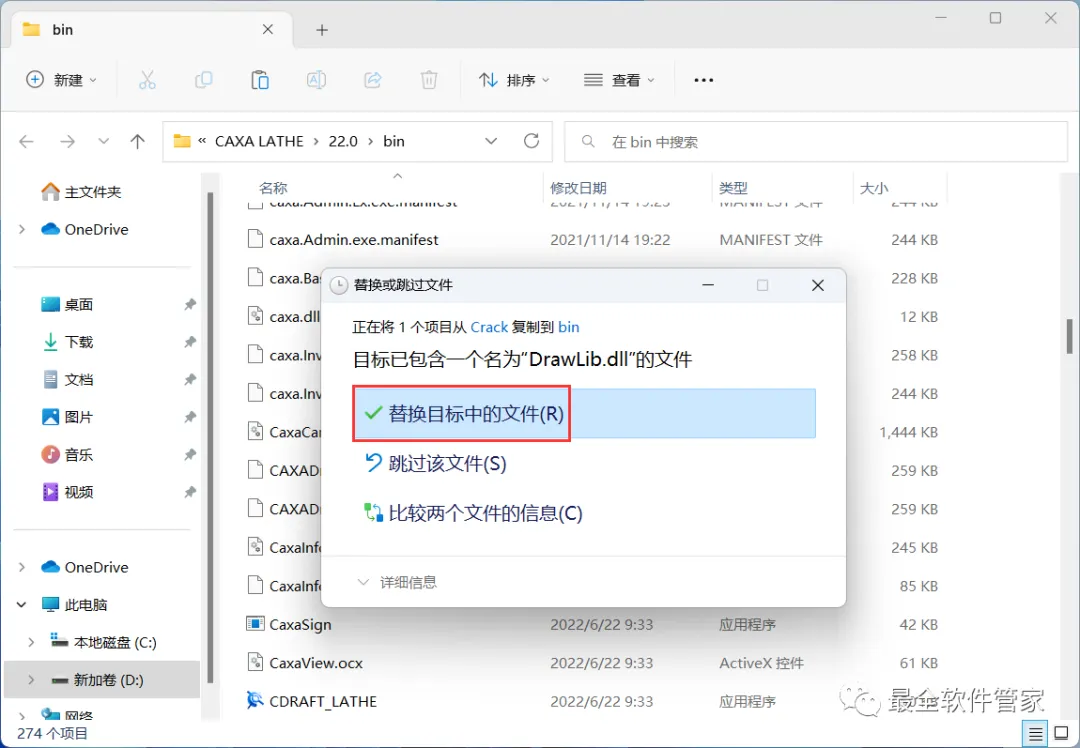
Task: Open the 新建 (New) menu
Action: 61,80
